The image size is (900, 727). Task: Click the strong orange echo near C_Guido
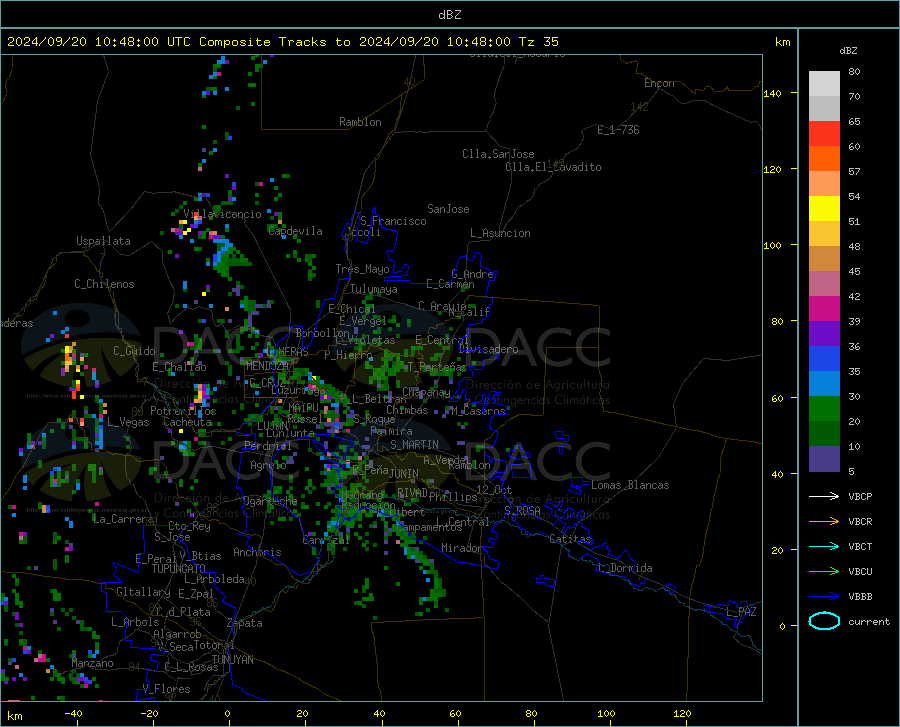(x=69, y=356)
